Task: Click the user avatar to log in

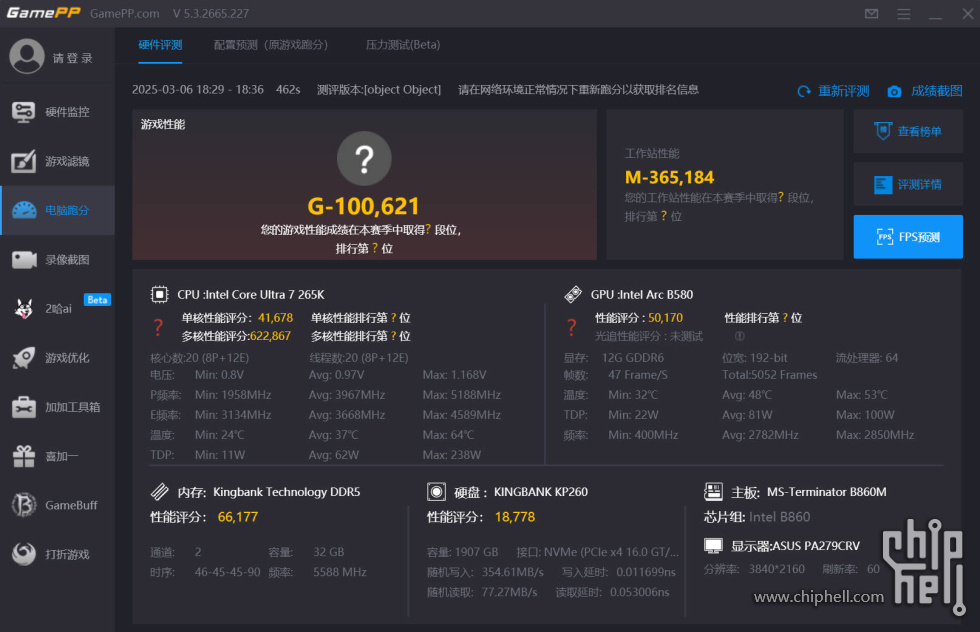Action: click(27, 56)
